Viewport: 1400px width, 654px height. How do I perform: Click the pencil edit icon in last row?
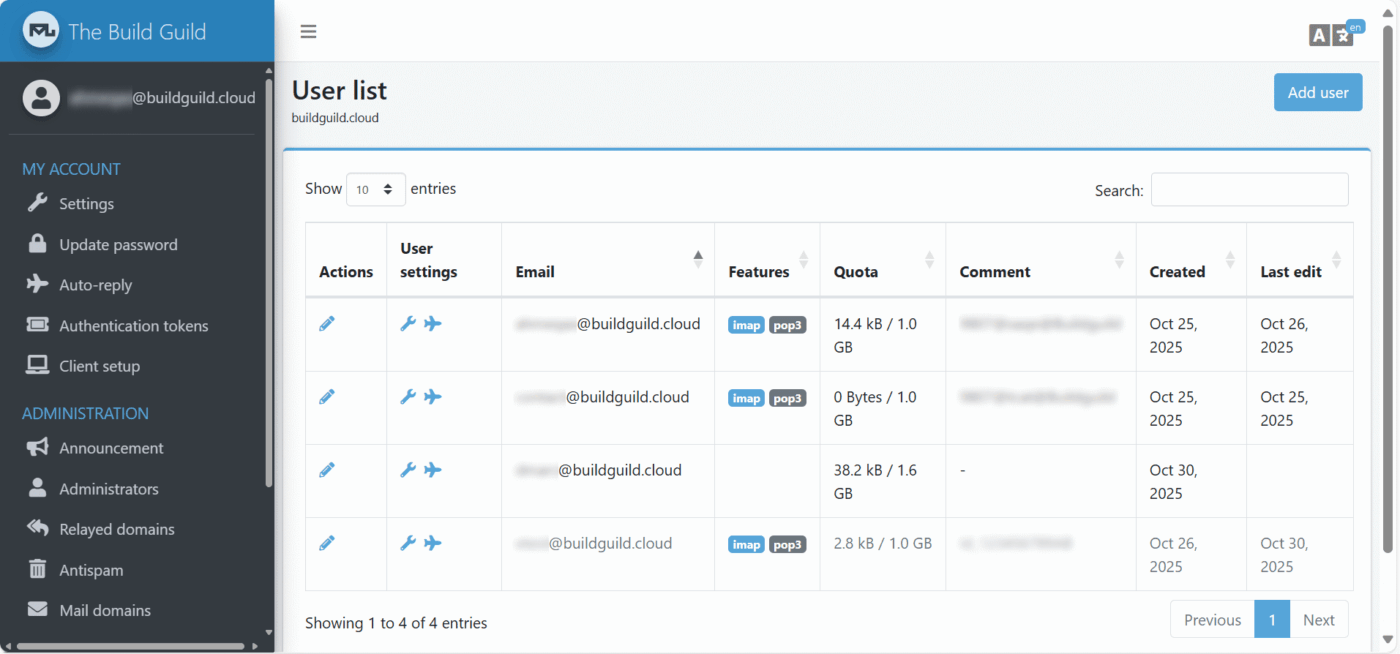(327, 543)
